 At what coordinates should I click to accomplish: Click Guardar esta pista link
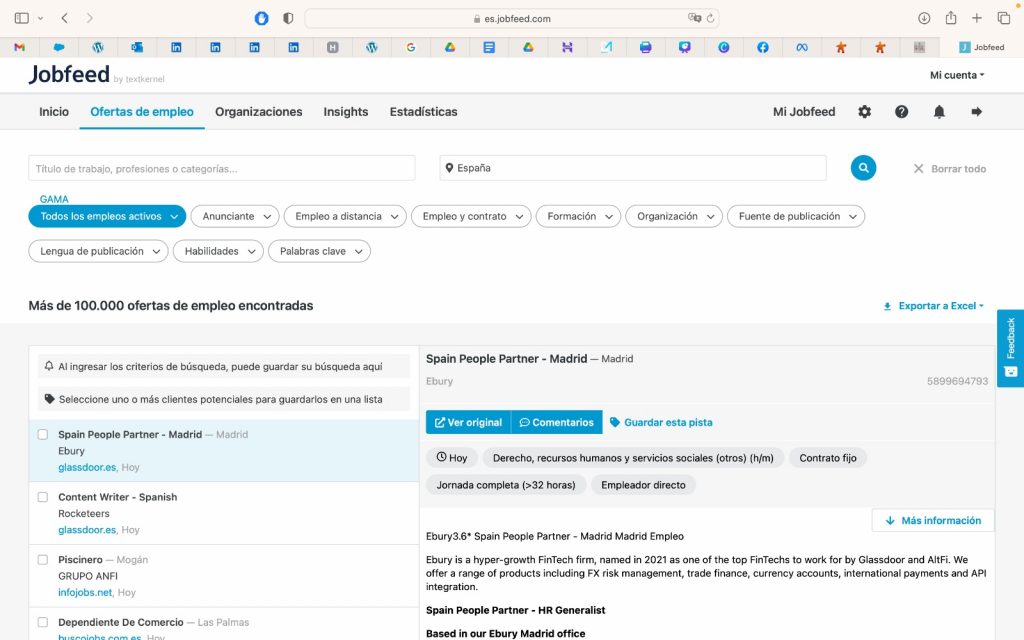point(661,422)
